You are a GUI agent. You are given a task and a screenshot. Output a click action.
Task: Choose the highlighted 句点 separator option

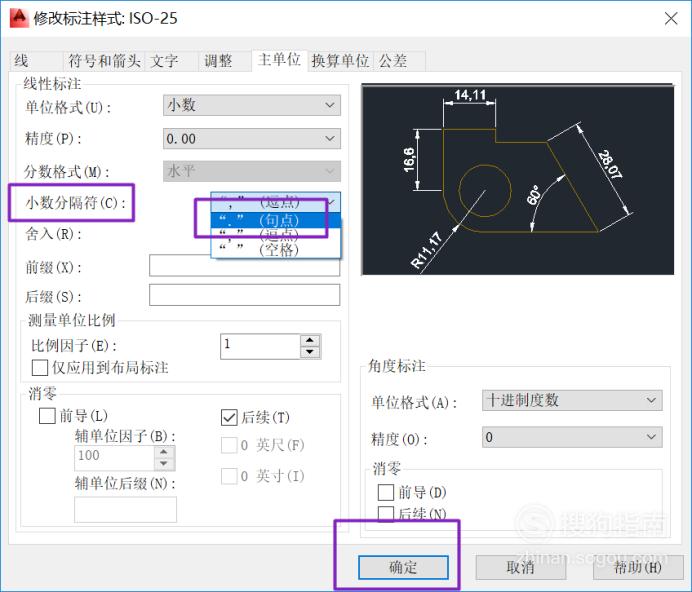[276, 220]
